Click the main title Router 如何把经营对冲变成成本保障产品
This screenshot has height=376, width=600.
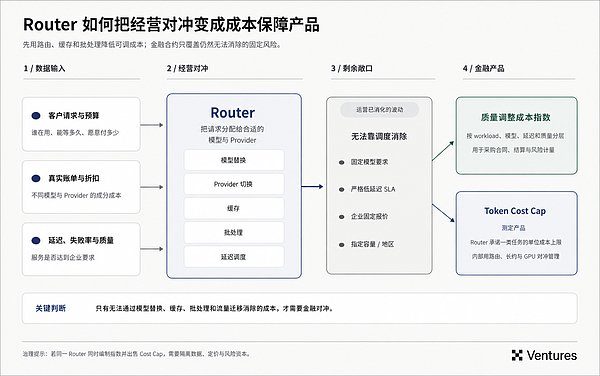(171, 24)
